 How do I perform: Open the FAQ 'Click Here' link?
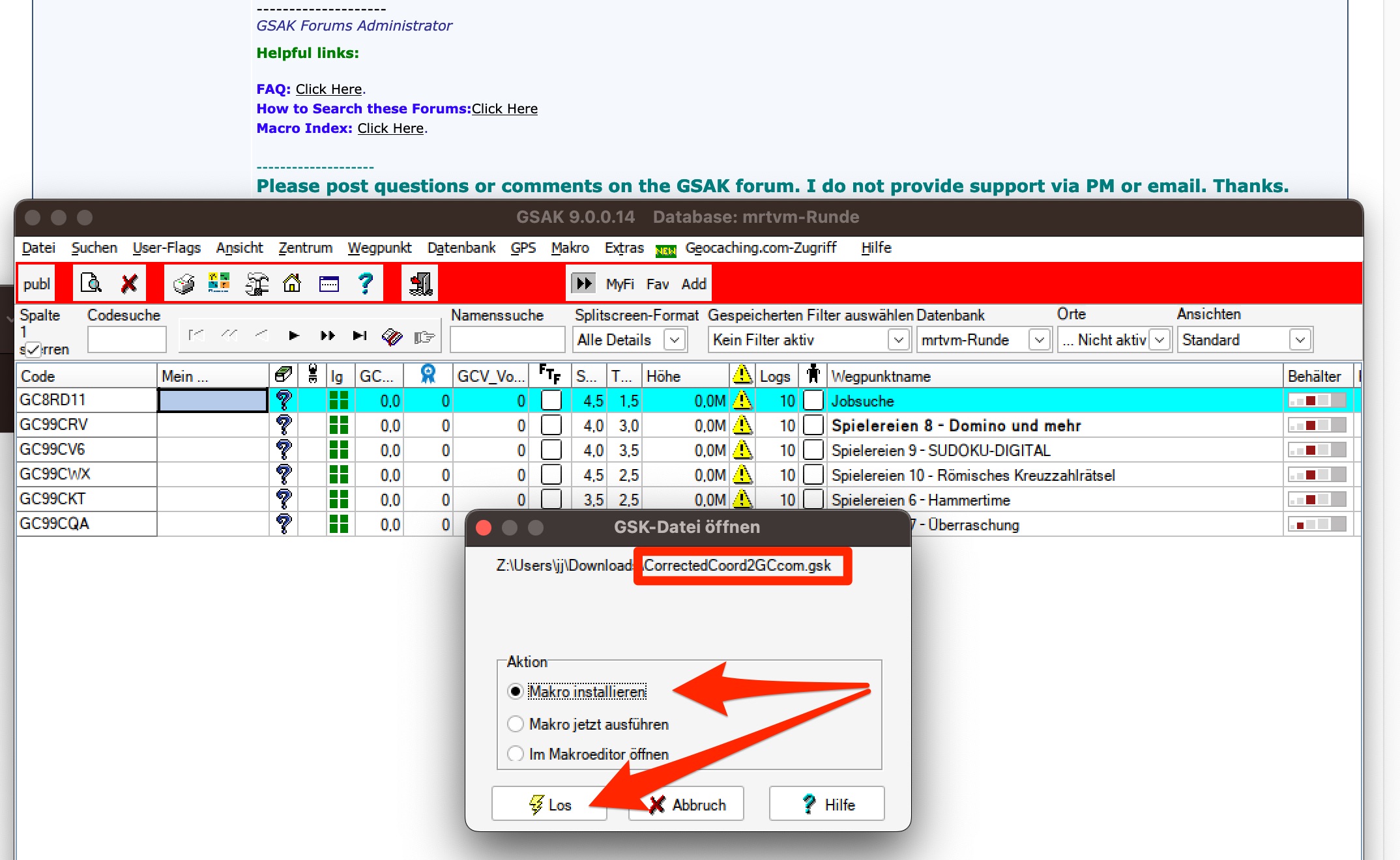coord(328,89)
